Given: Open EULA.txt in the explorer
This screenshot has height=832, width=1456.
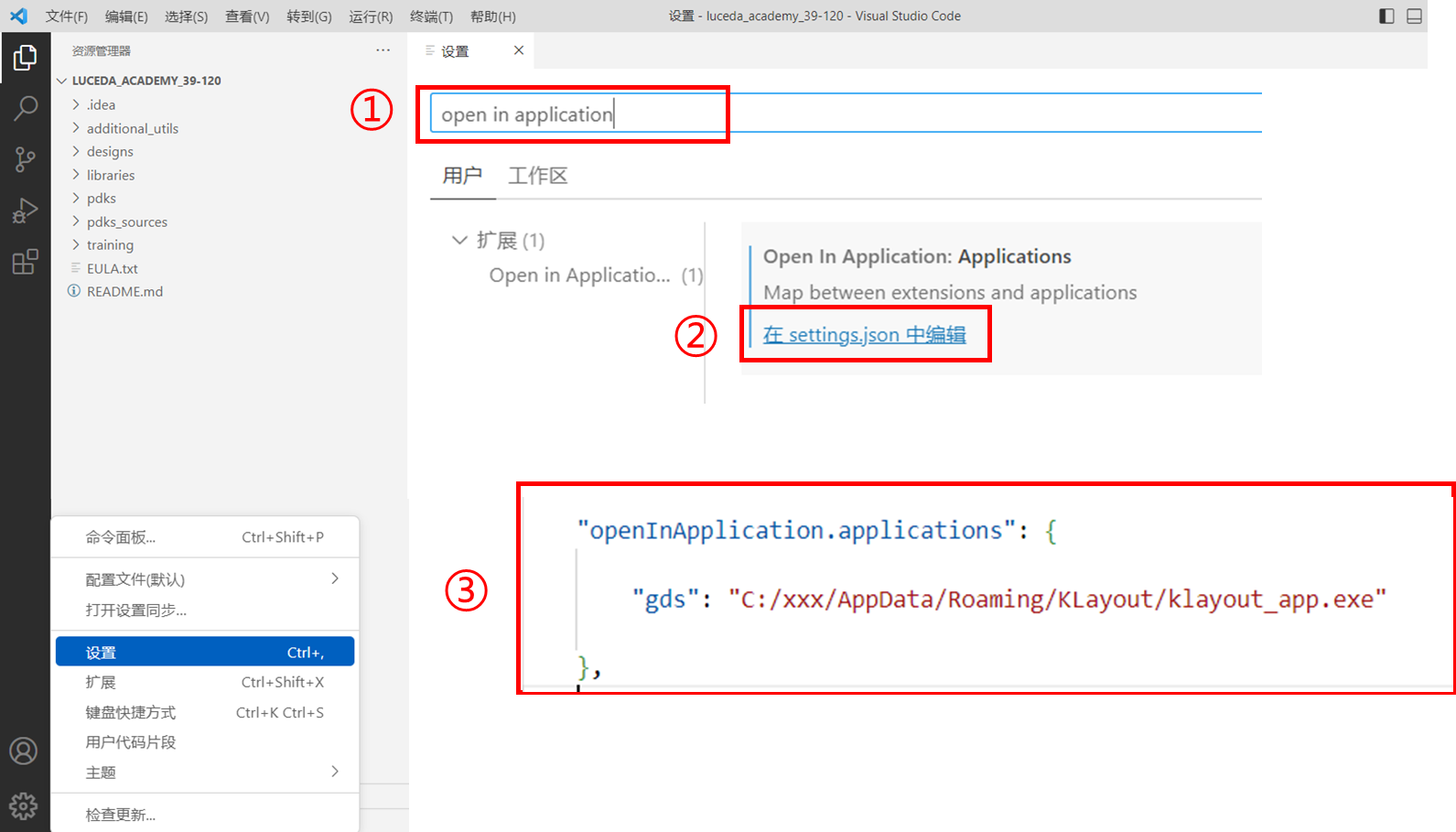Looking at the screenshot, I should [x=113, y=268].
